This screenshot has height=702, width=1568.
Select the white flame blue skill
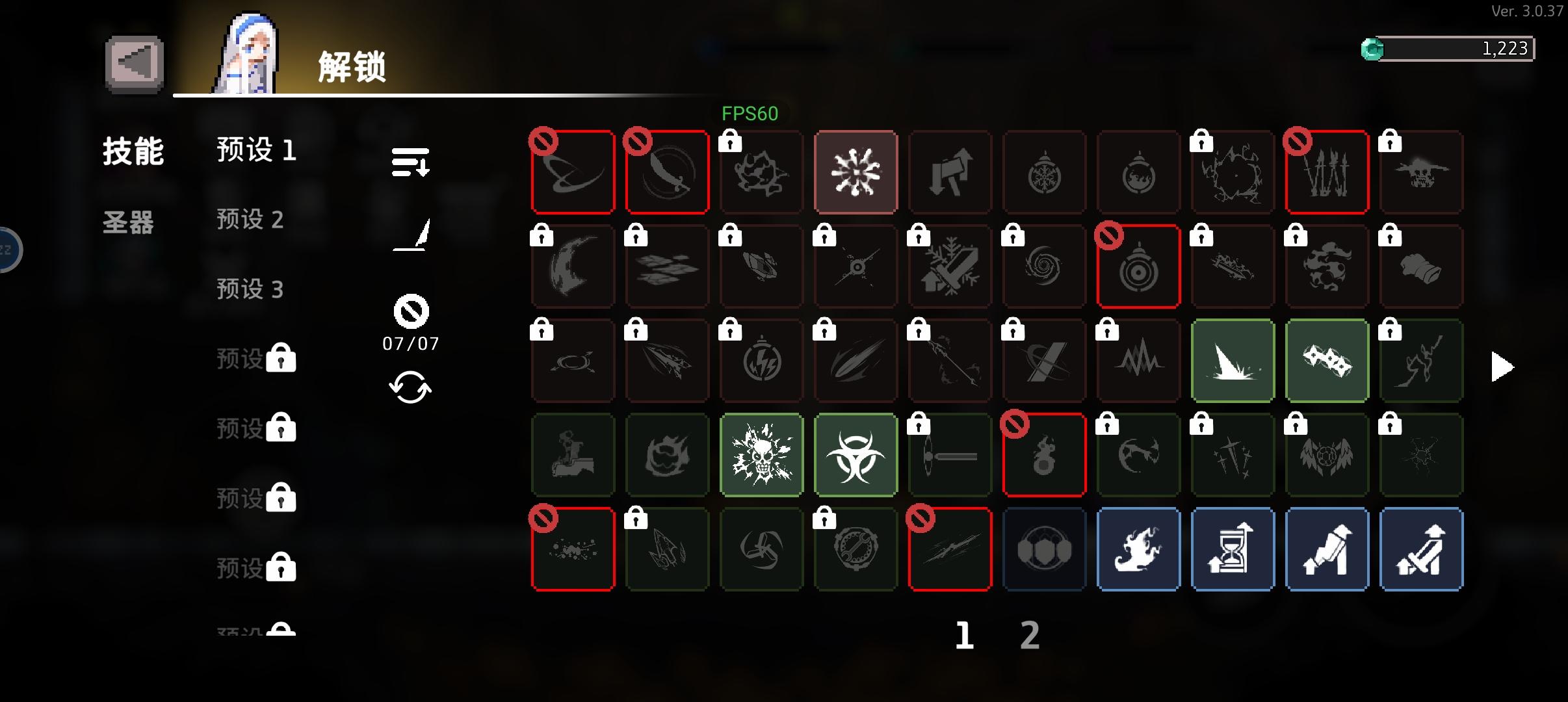point(1138,549)
